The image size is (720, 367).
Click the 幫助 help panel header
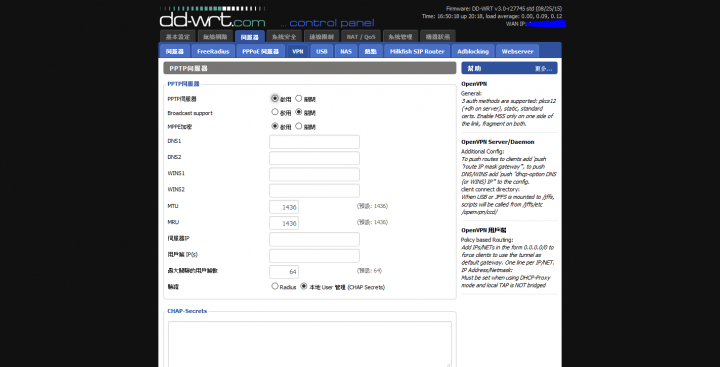click(509, 68)
